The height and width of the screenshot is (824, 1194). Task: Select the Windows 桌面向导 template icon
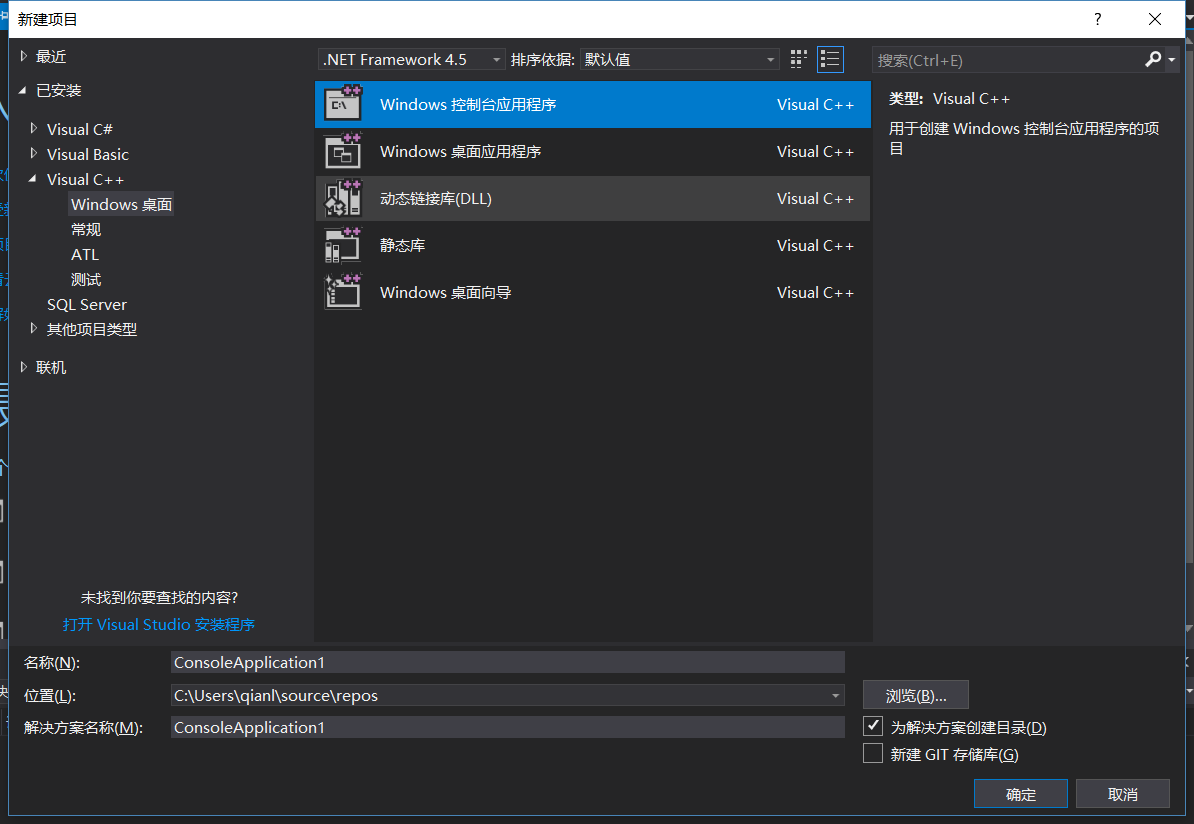[x=343, y=292]
